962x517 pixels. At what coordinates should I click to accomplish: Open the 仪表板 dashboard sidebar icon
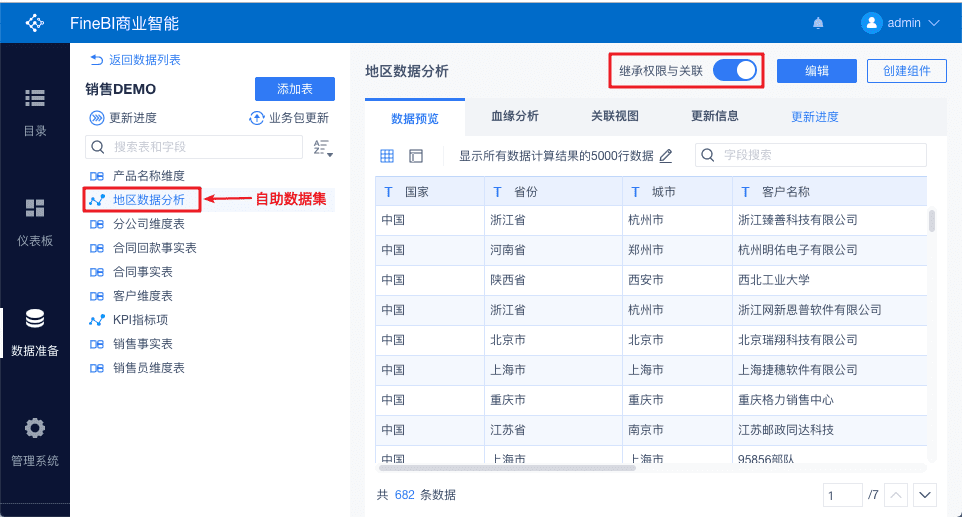35,208
